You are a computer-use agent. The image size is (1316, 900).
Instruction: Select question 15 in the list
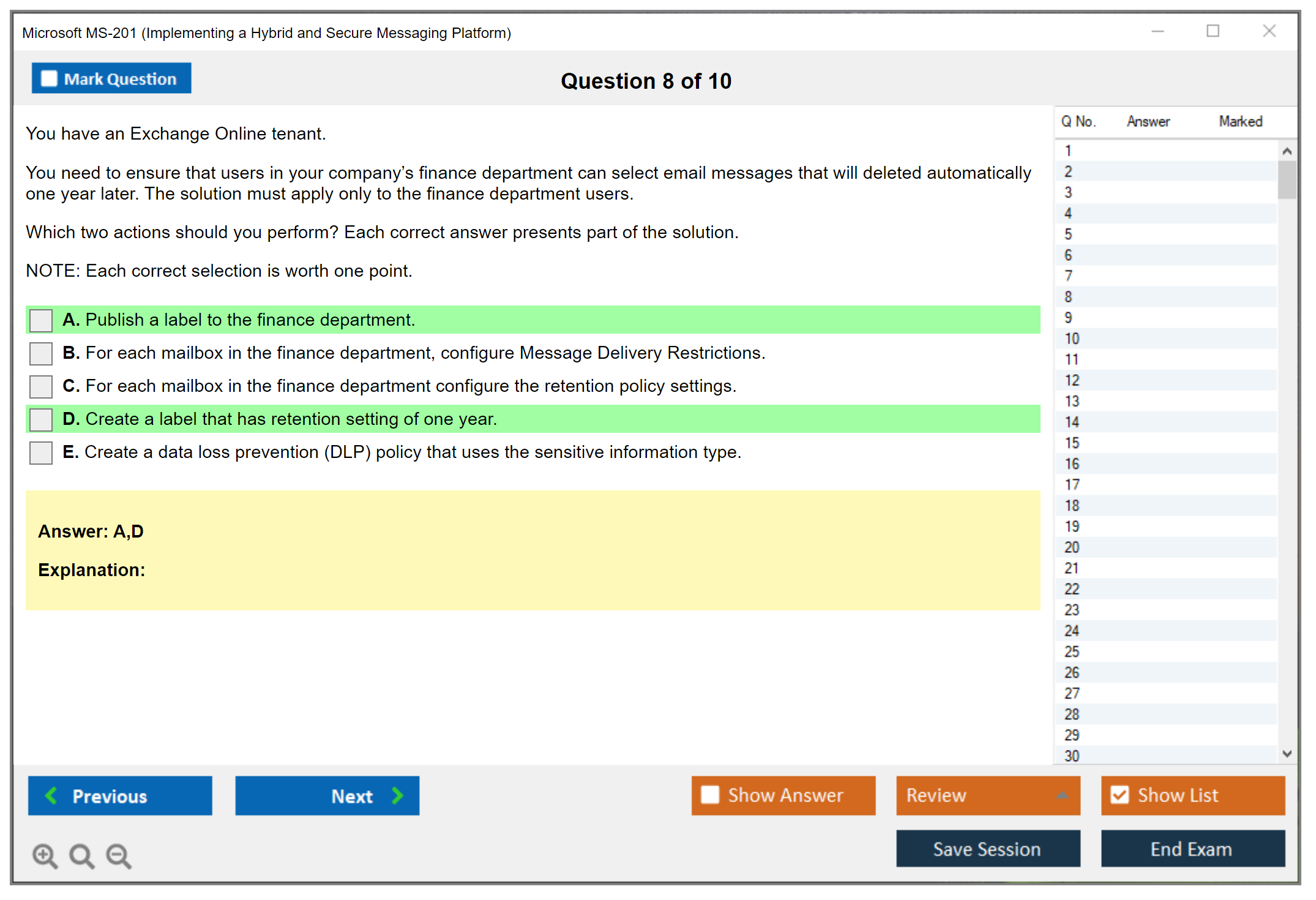pyautogui.click(x=1072, y=443)
